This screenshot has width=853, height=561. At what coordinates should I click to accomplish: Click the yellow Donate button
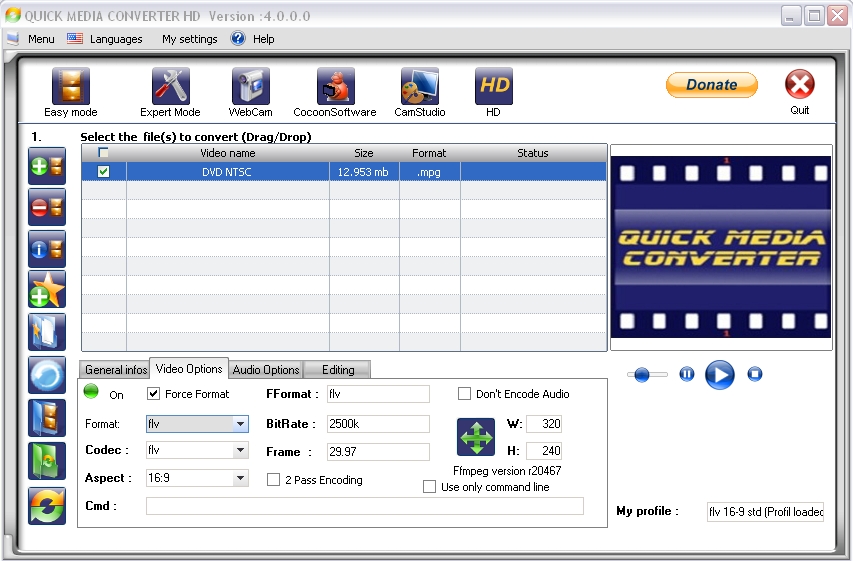coord(712,85)
